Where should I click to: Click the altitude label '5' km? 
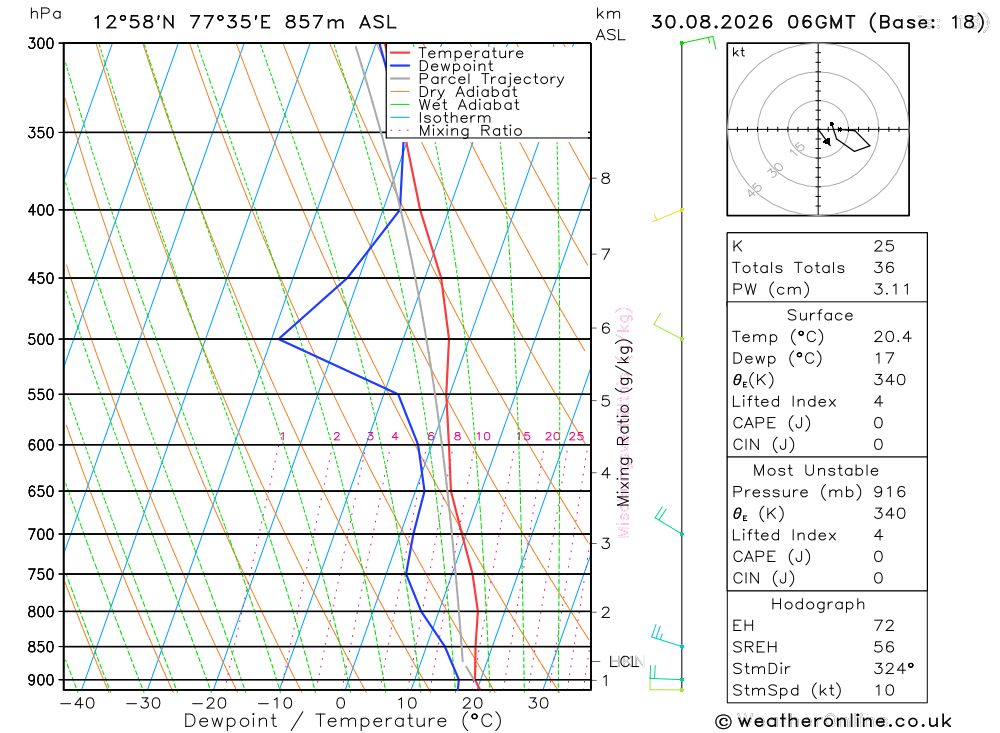click(605, 401)
